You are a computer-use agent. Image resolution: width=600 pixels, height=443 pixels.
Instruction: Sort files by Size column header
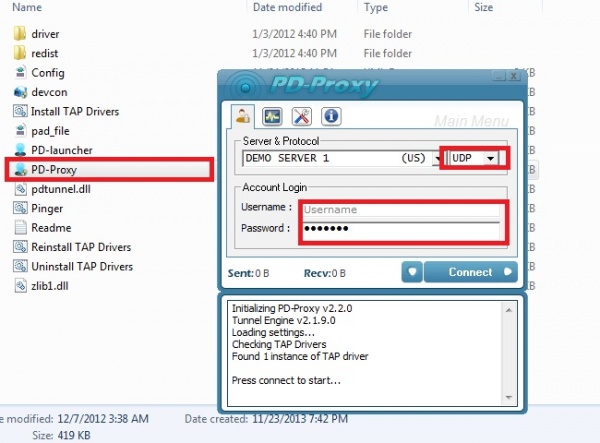[x=484, y=7]
